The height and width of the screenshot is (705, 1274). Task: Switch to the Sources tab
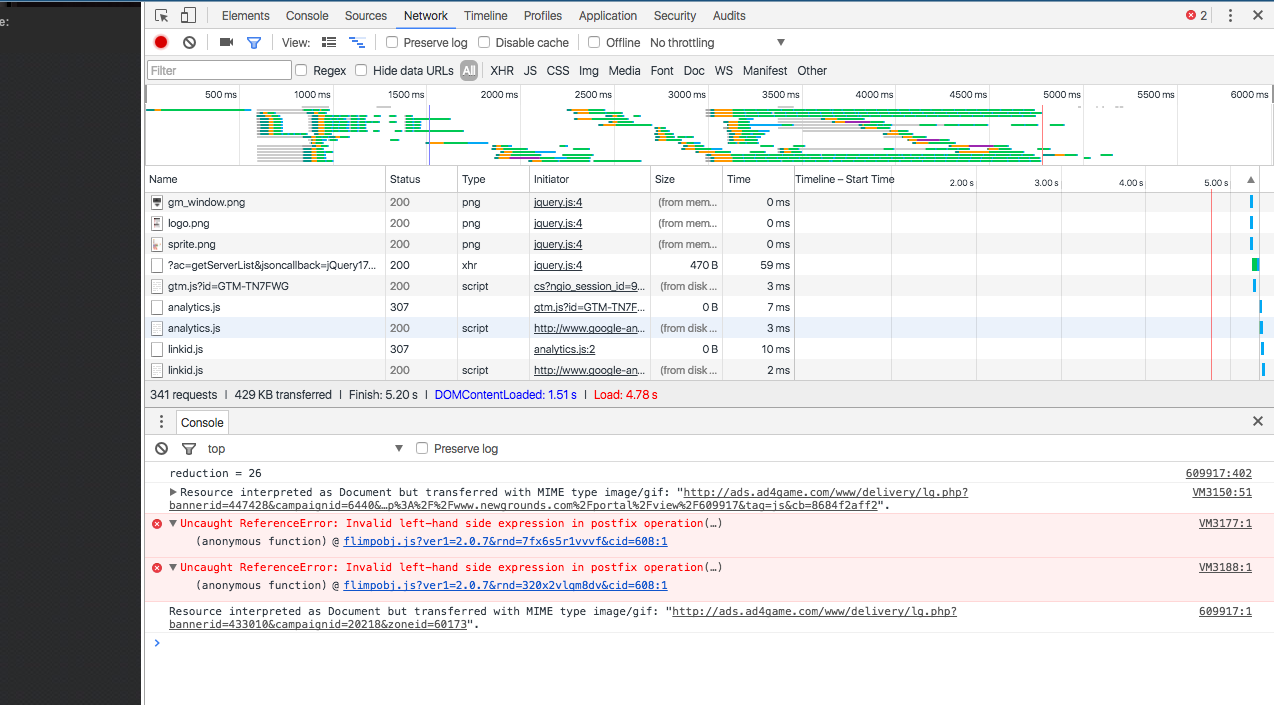coord(365,16)
